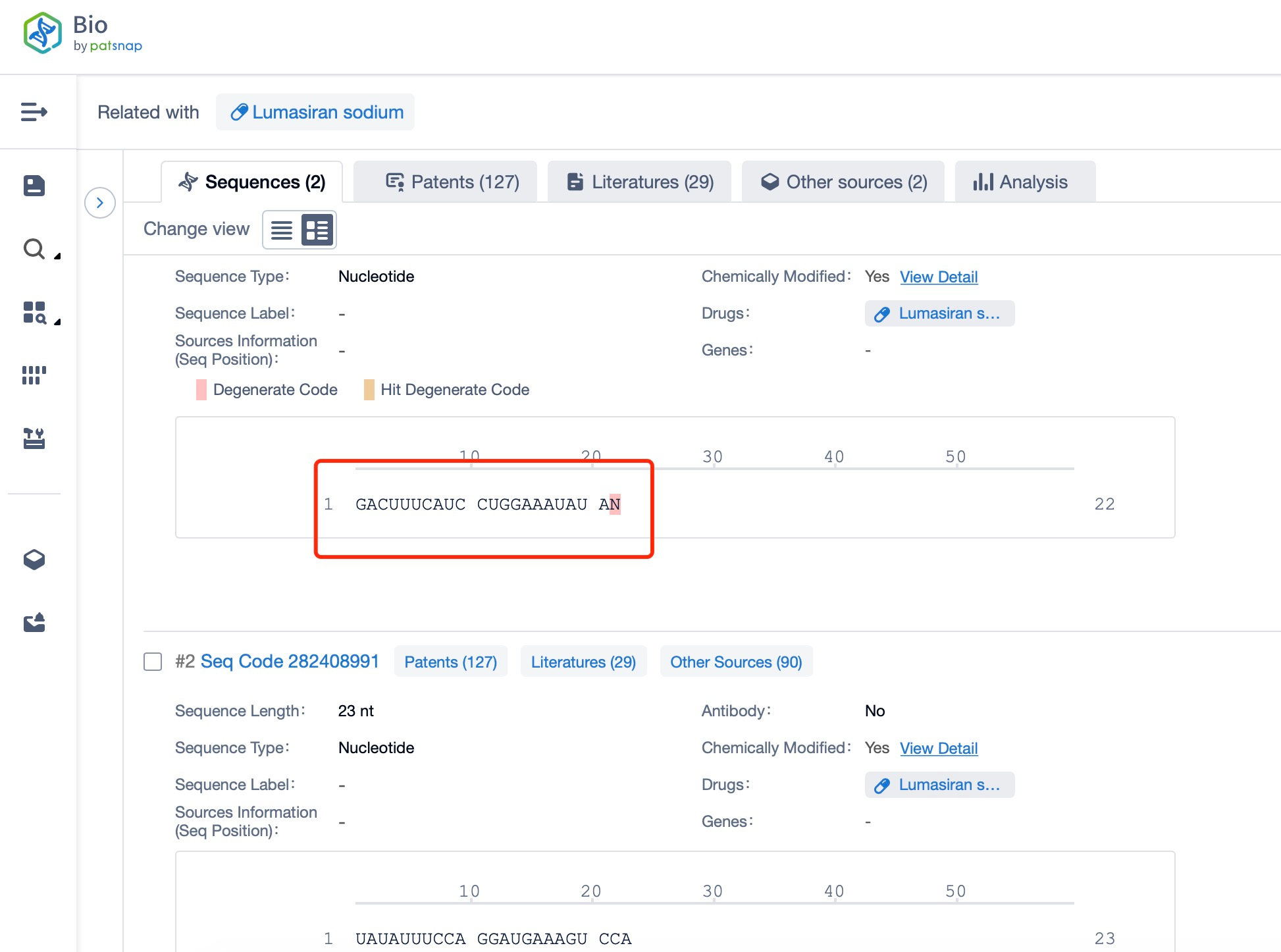The image size is (1281, 952).
Task: Toggle the list view display option
Action: click(x=282, y=229)
